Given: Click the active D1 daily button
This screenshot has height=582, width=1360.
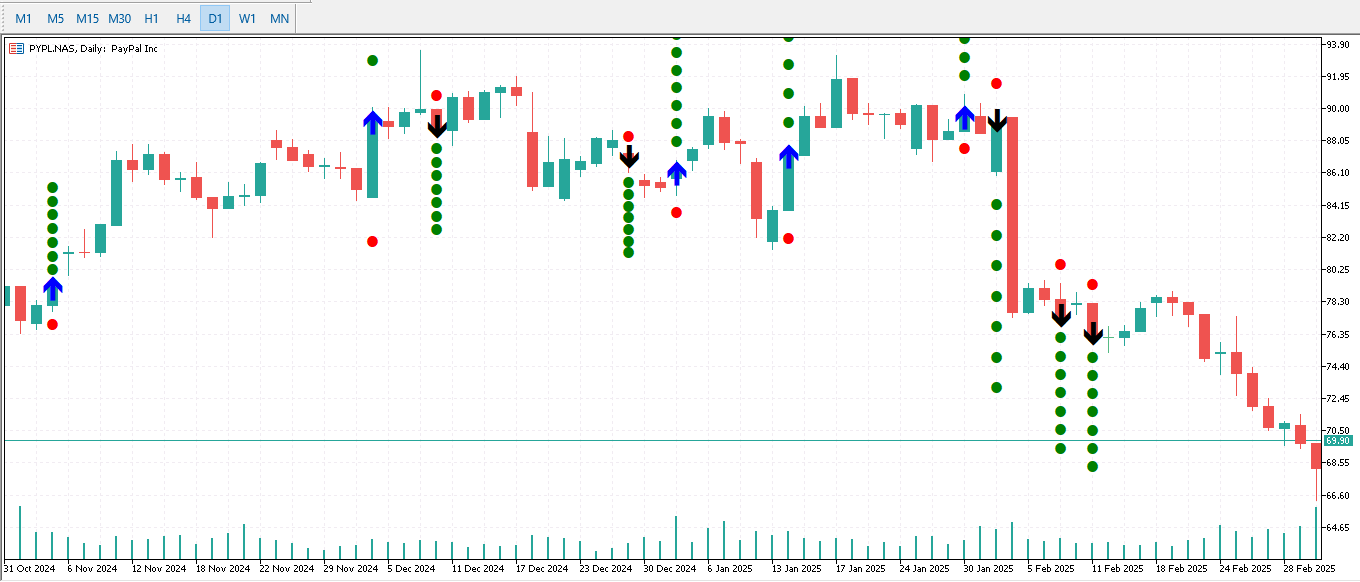Looking at the screenshot, I should 215,18.
